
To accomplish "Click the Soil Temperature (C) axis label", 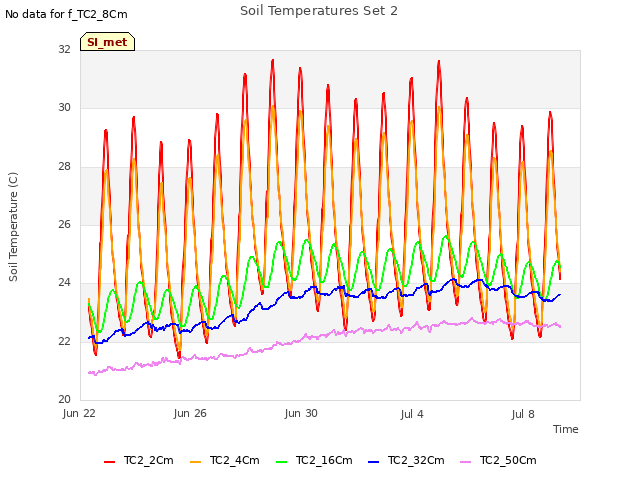I will tap(13, 227).
